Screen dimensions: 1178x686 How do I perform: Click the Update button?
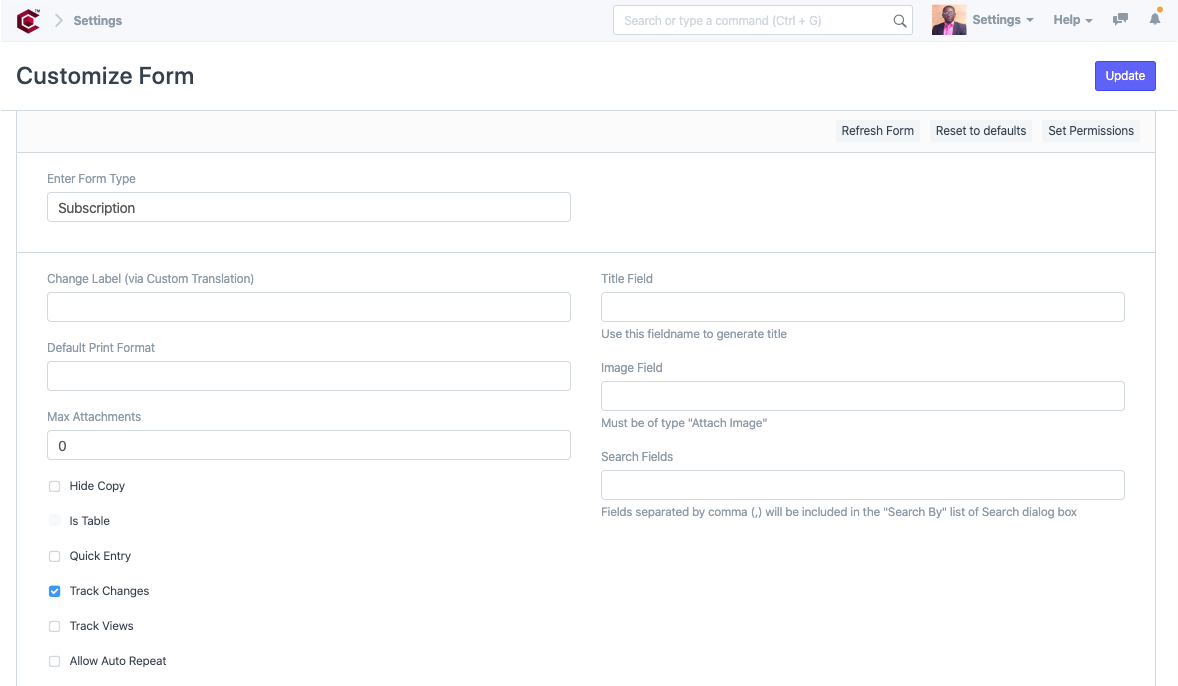1124,75
